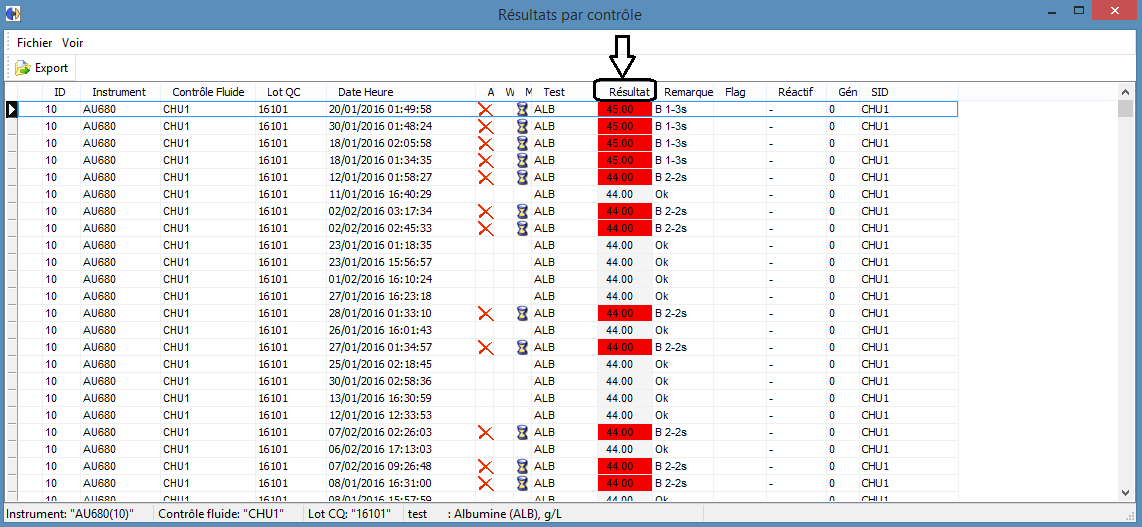Click the red X on the 27/01/2016 01:34:57 row

click(x=485, y=347)
